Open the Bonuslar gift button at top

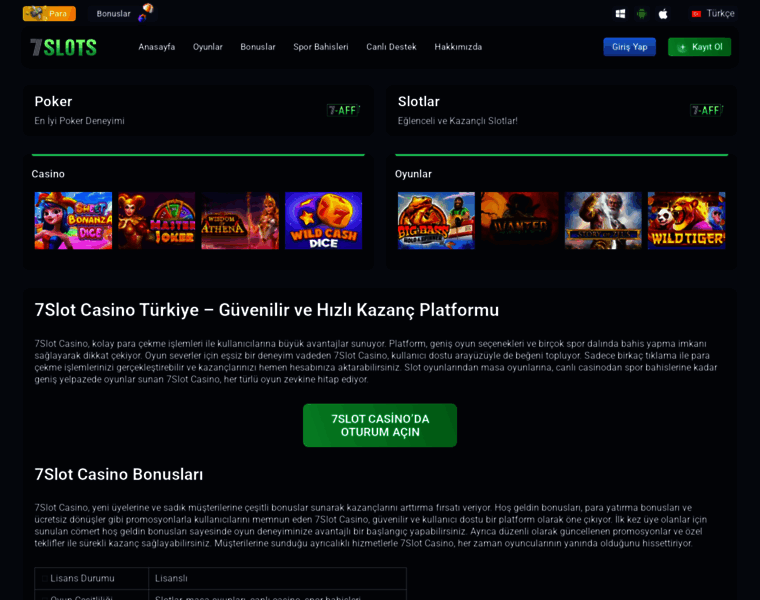click(124, 13)
